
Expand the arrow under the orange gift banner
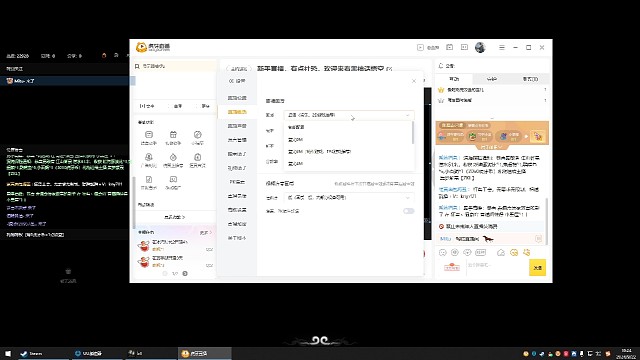point(491,147)
